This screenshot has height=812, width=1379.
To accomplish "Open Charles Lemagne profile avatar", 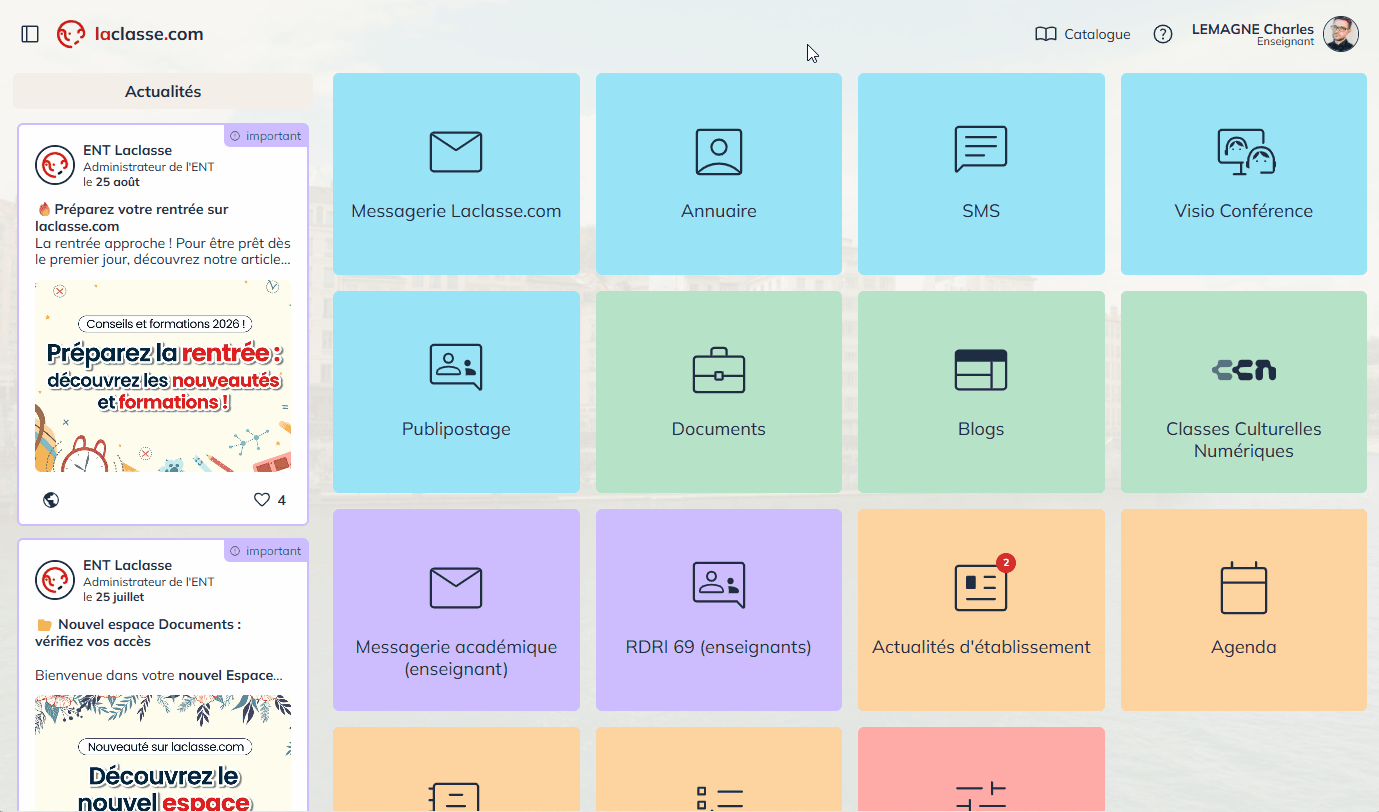I will coord(1341,34).
